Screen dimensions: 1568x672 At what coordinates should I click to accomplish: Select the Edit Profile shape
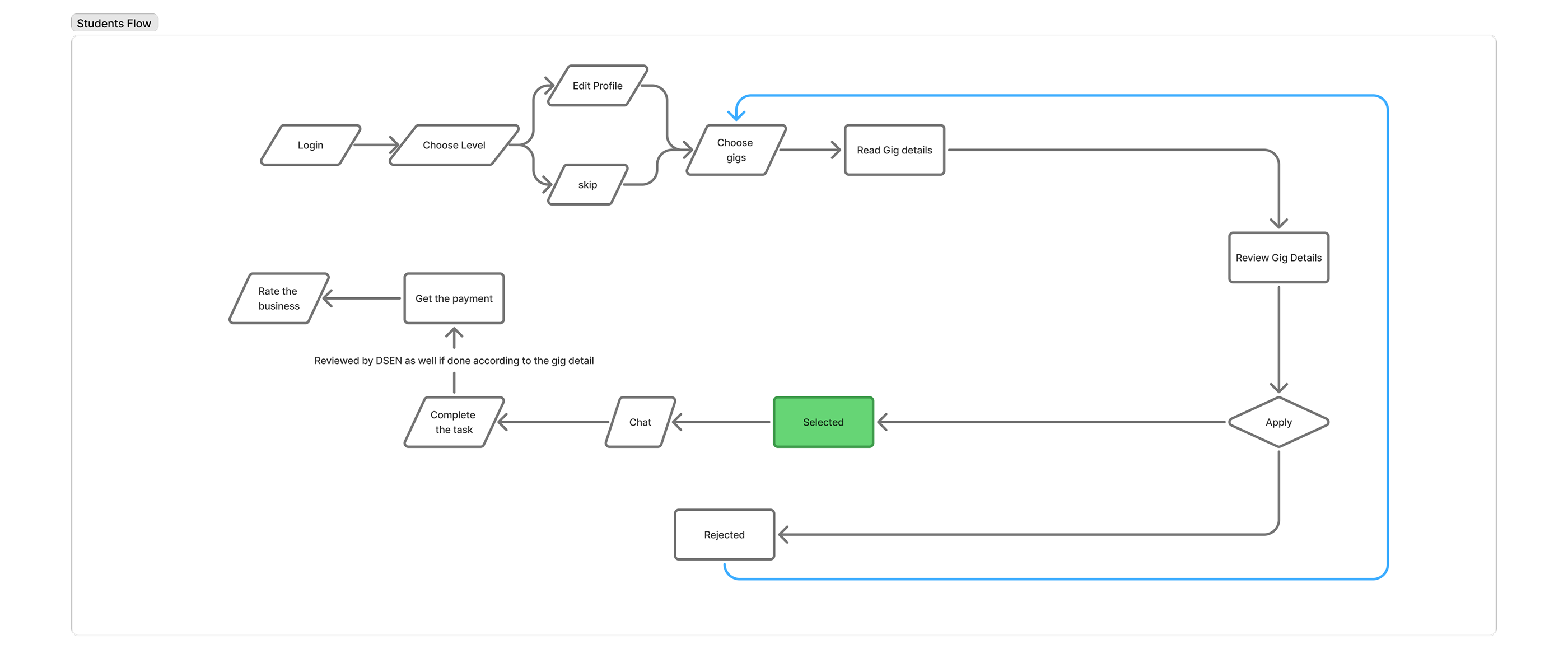597,86
